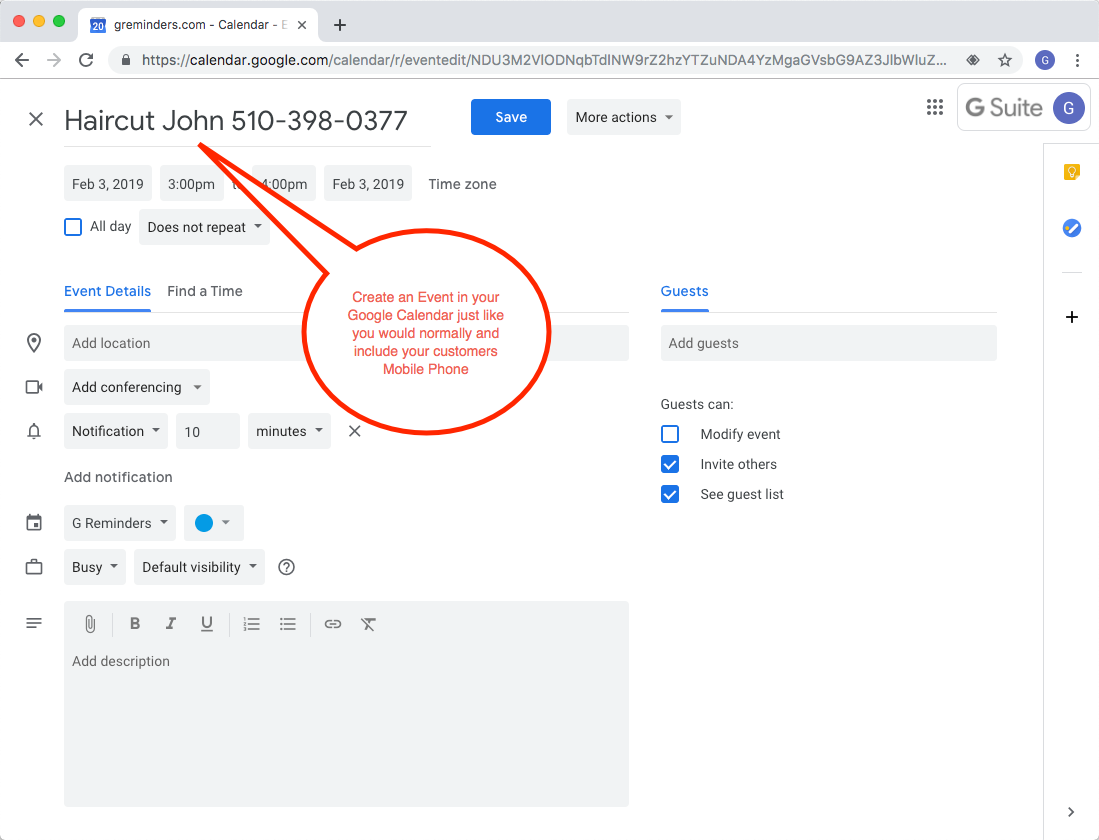
Task: Open the Busy availability dropdown
Action: coord(95,567)
